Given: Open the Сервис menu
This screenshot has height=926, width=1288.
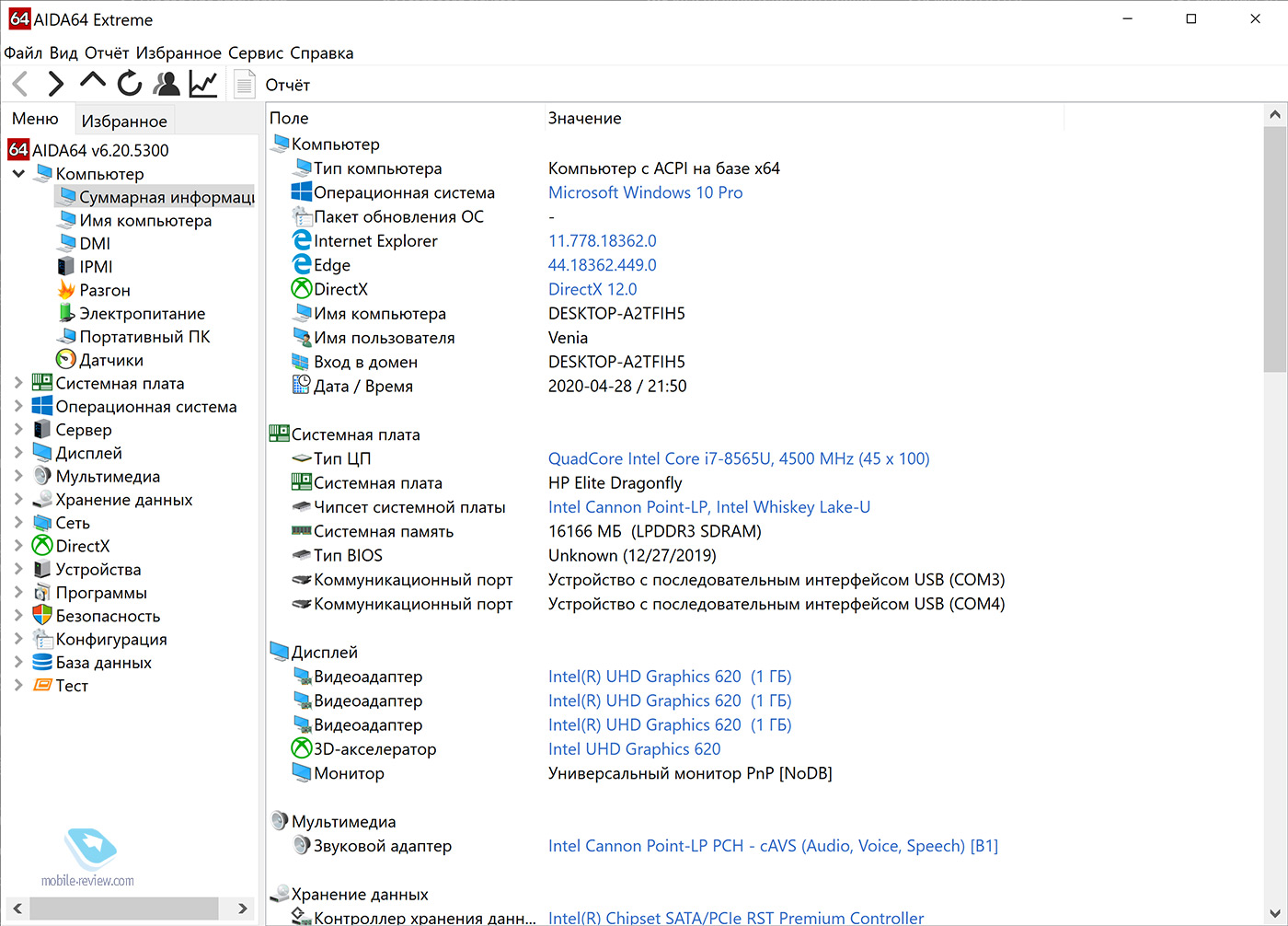Looking at the screenshot, I should (x=256, y=52).
